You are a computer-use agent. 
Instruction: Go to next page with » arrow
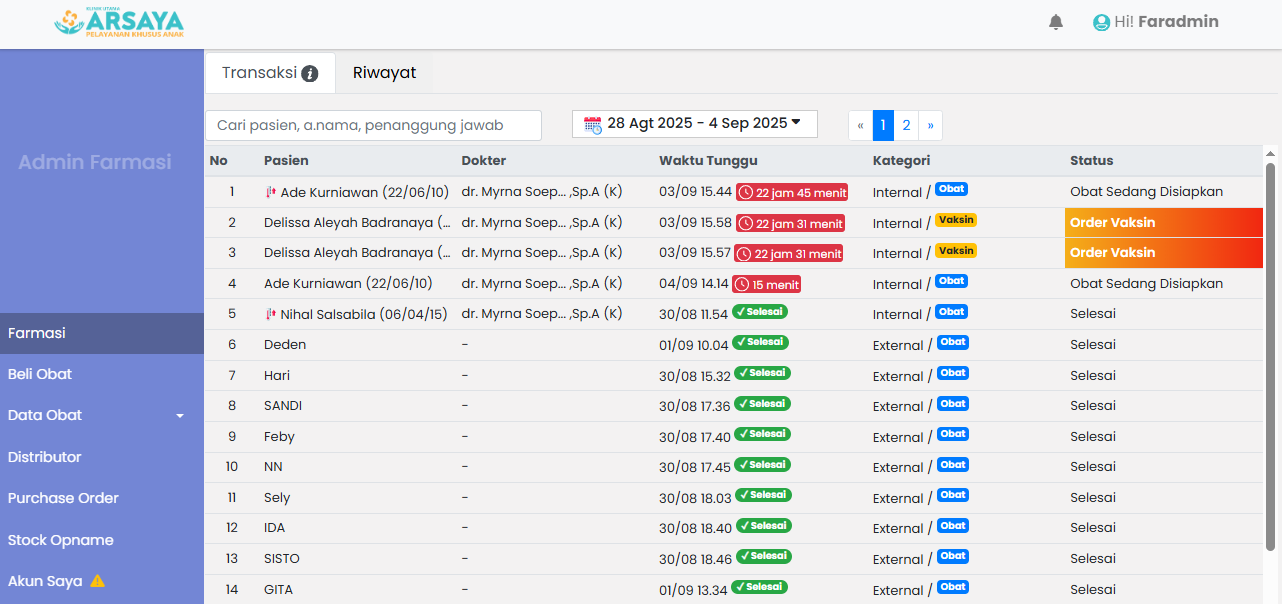[930, 125]
